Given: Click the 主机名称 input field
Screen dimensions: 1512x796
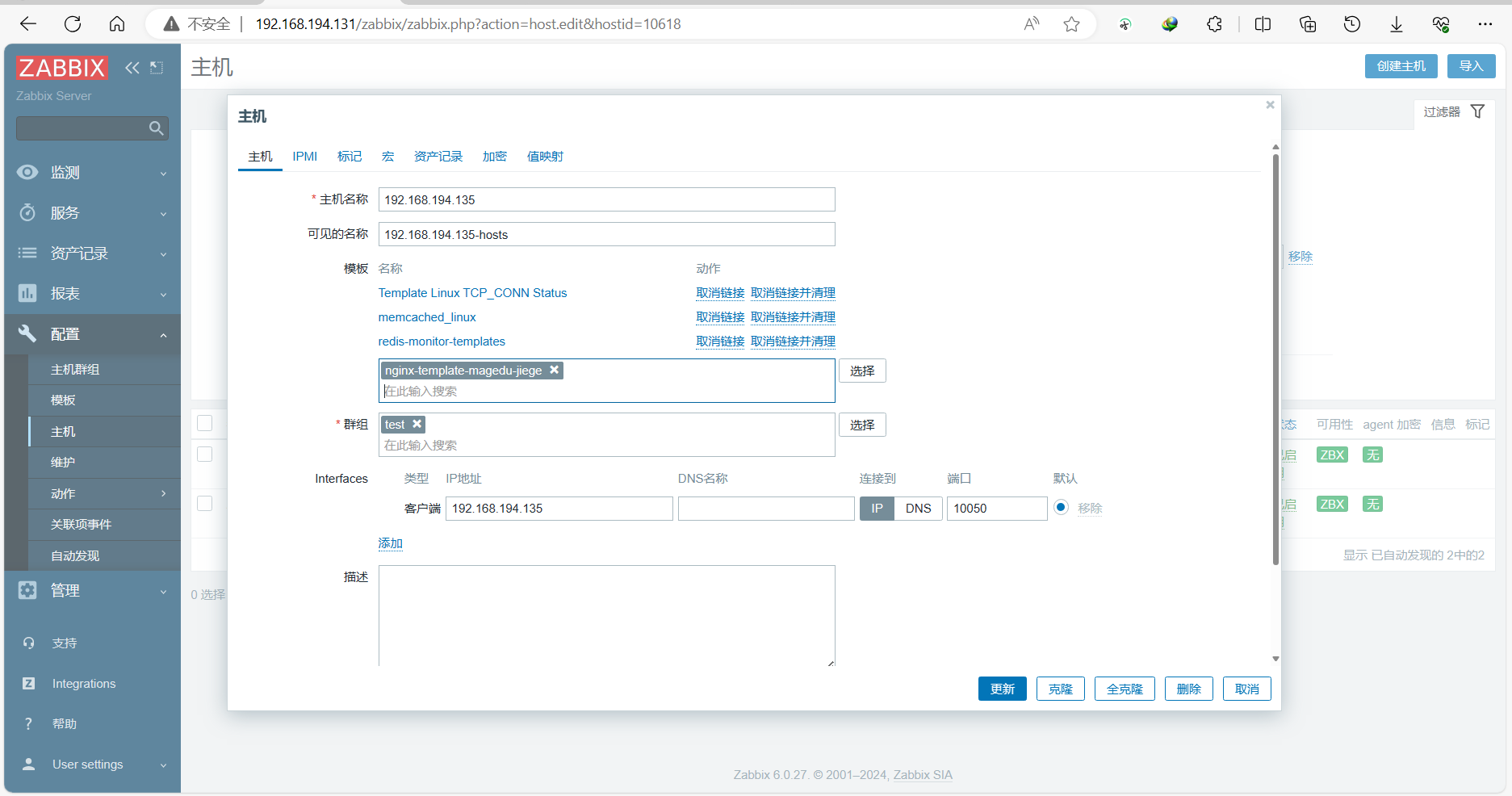Looking at the screenshot, I should (x=606, y=199).
